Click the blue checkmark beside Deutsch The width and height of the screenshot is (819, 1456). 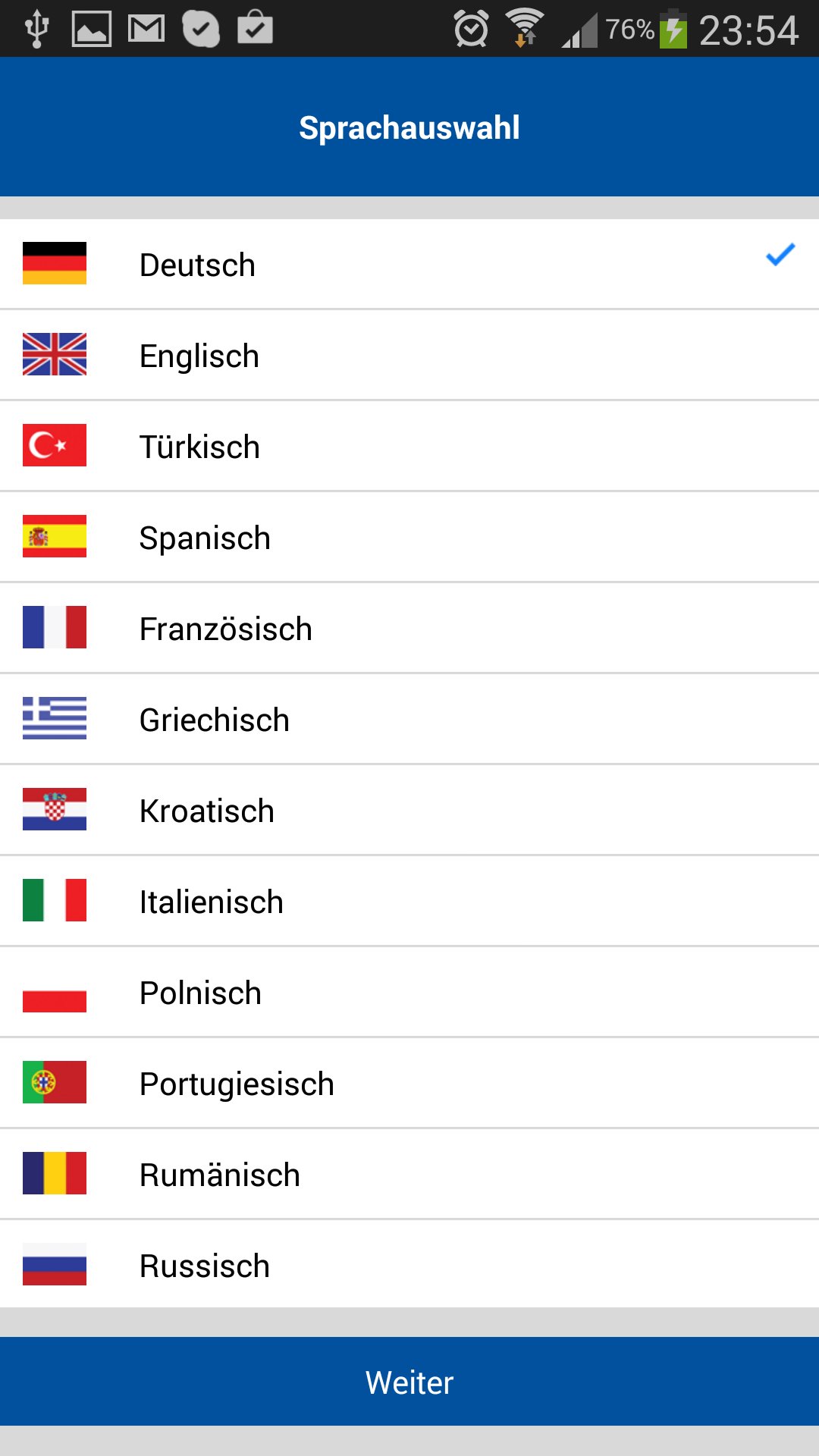tap(780, 256)
